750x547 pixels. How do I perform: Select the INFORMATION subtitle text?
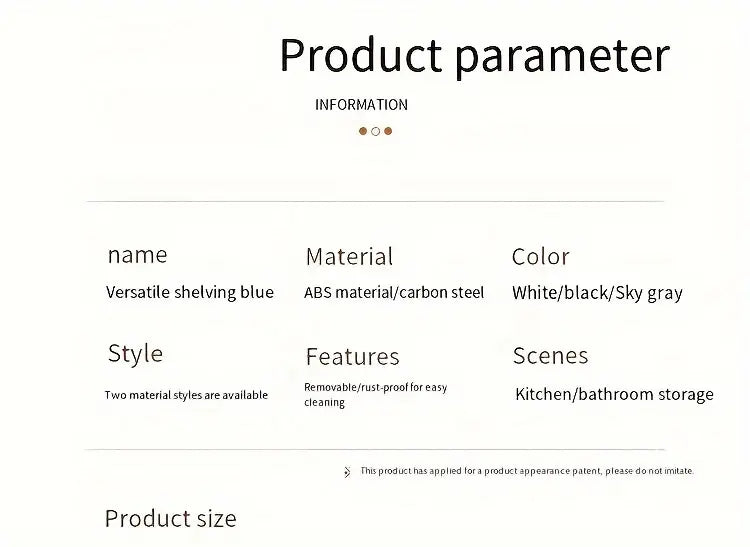(x=361, y=104)
